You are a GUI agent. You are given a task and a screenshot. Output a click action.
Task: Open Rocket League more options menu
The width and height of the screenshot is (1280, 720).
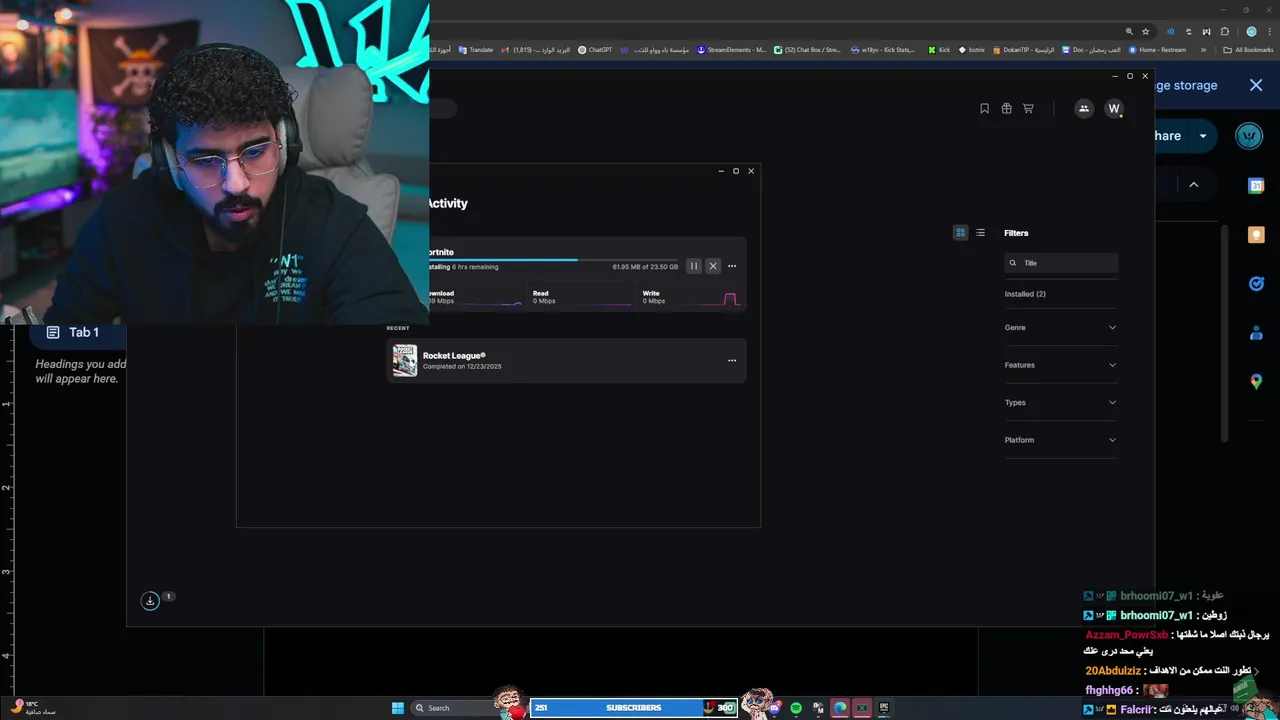pos(732,361)
